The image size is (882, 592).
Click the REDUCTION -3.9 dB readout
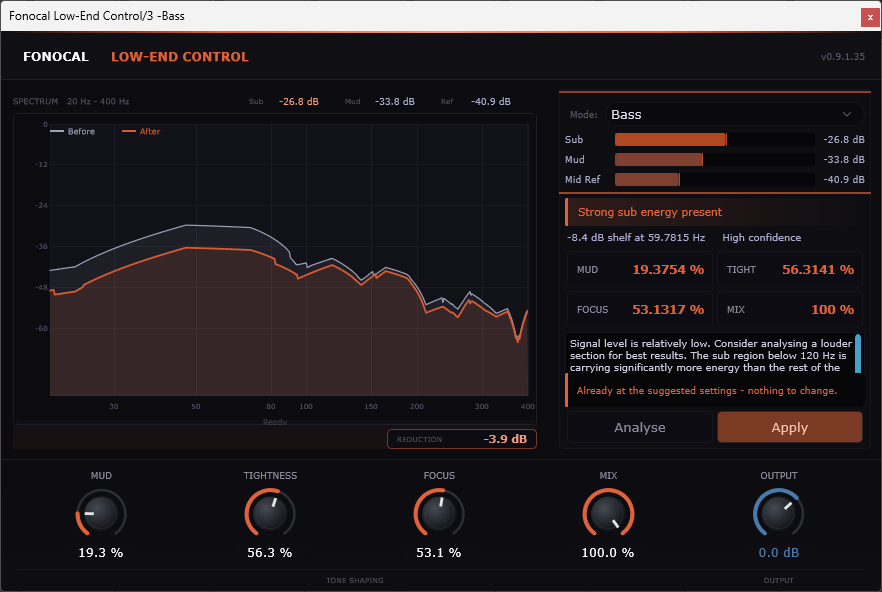coord(462,439)
